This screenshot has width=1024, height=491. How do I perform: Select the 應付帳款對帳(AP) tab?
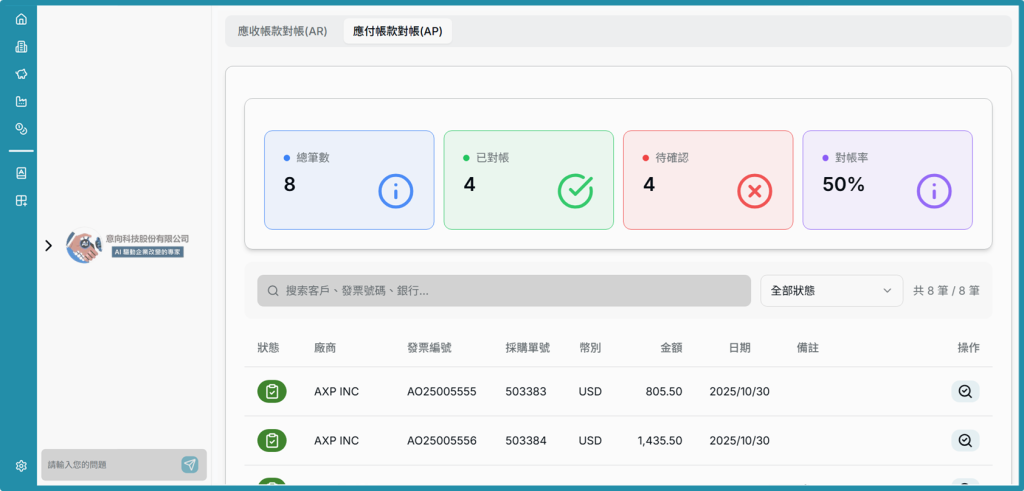pyautogui.click(x=397, y=31)
